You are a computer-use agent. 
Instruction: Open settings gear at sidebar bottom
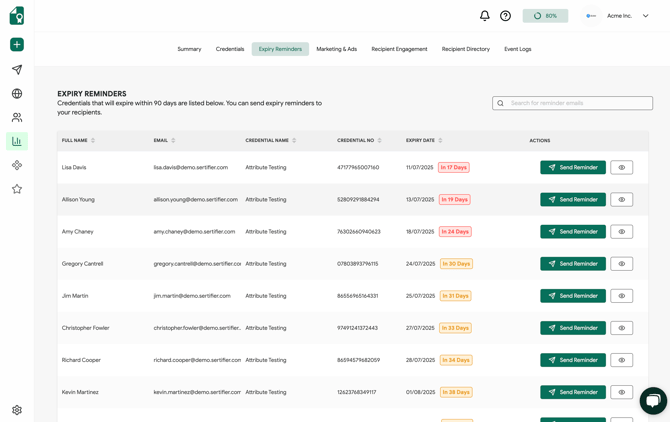(17, 410)
